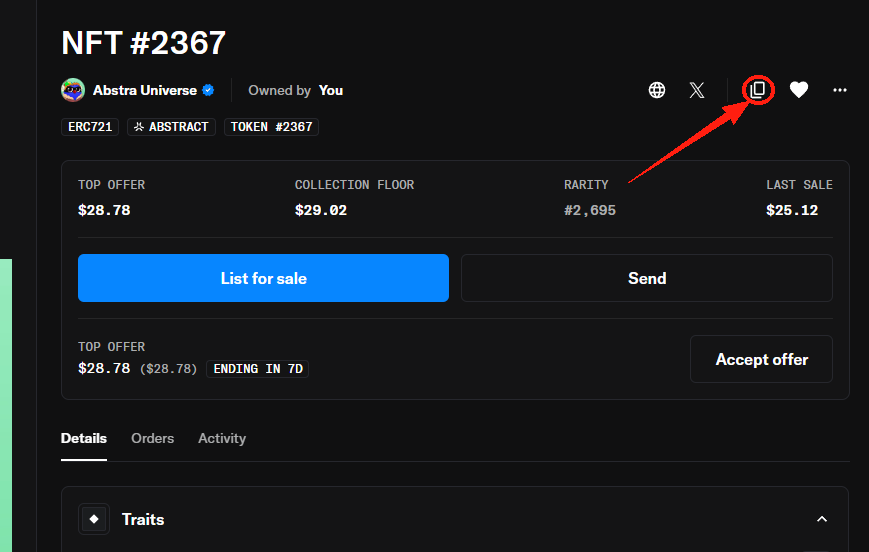Click the top offer value $28.78 in stats row
Viewport: 869px width, 552px height.
click(104, 210)
